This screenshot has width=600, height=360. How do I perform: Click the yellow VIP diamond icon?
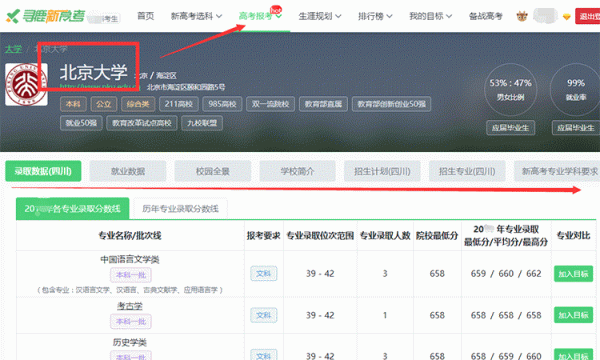click(566, 16)
